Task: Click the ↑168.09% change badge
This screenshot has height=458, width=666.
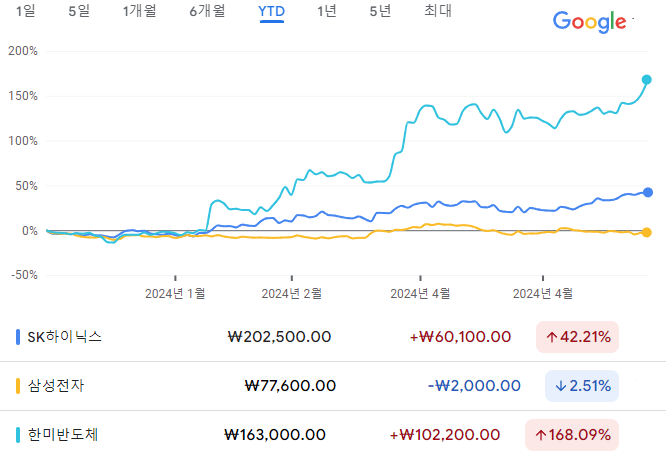Action: [572, 435]
